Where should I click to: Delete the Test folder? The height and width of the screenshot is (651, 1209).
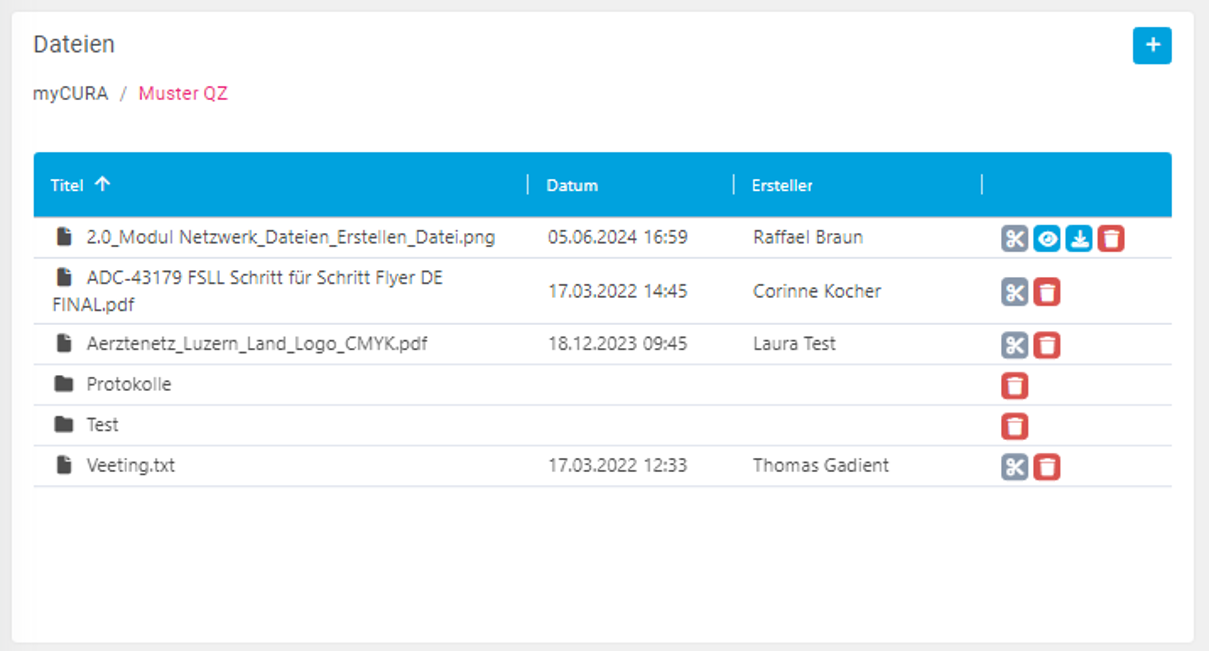(x=1015, y=427)
